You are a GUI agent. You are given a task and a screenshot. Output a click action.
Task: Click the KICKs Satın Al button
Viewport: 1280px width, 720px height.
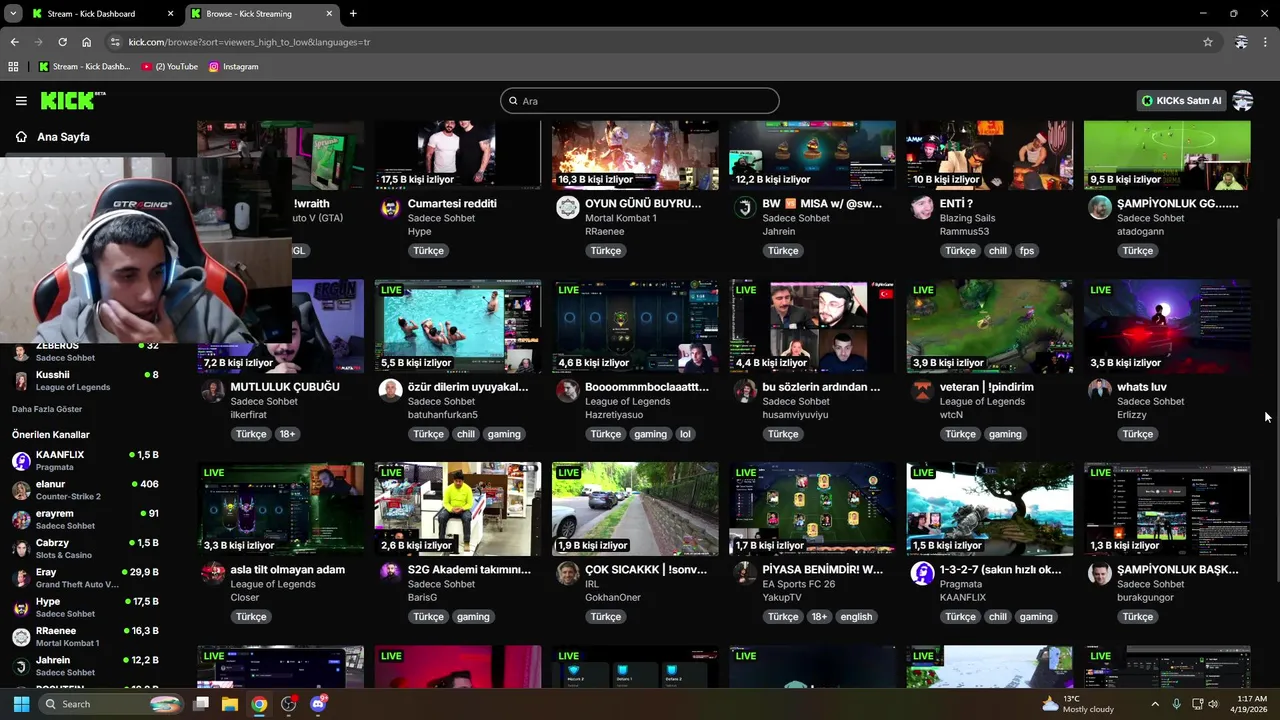pyautogui.click(x=1182, y=101)
